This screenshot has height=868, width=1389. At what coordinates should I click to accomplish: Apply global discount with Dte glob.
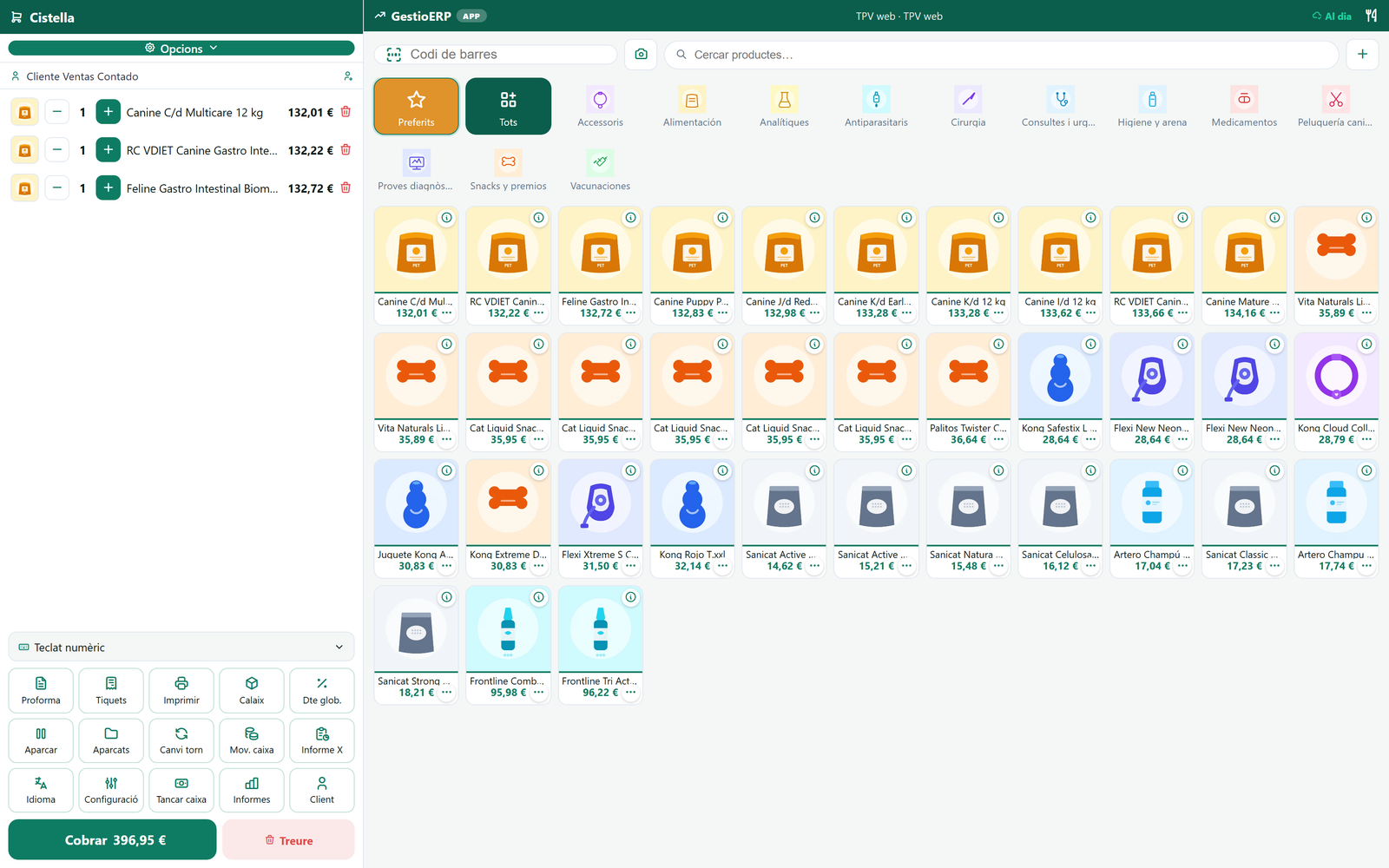pyautogui.click(x=322, y=691)
